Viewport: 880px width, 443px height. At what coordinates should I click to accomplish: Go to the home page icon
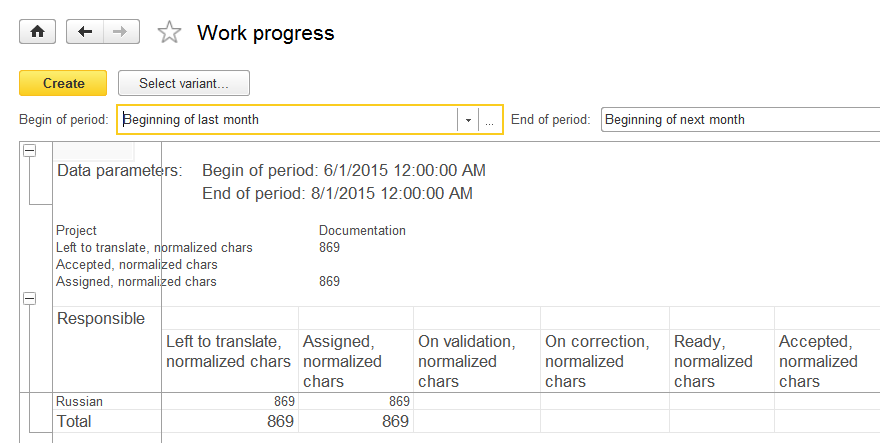click(38, 31)
